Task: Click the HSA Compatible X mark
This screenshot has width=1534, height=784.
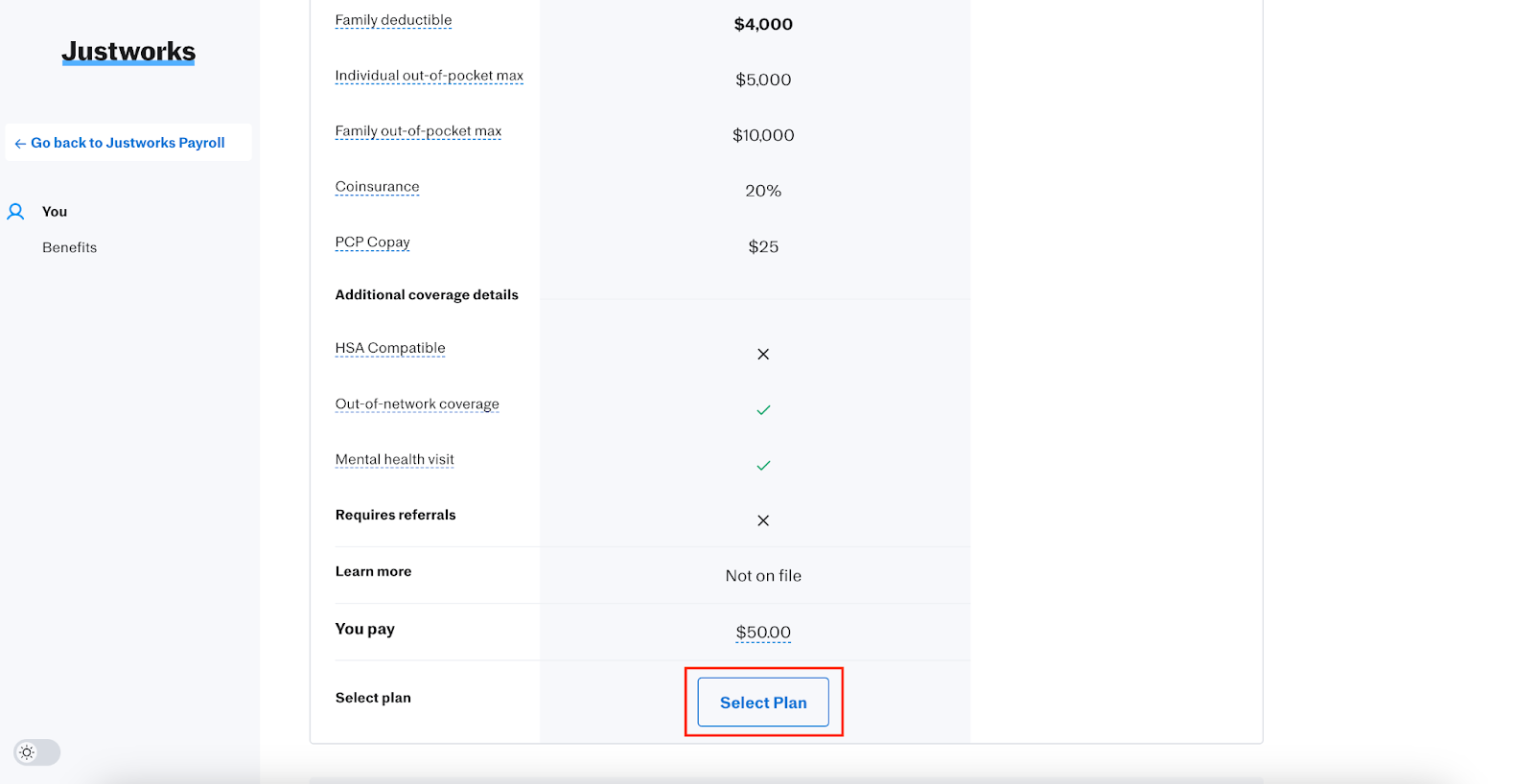Action: 763,354
